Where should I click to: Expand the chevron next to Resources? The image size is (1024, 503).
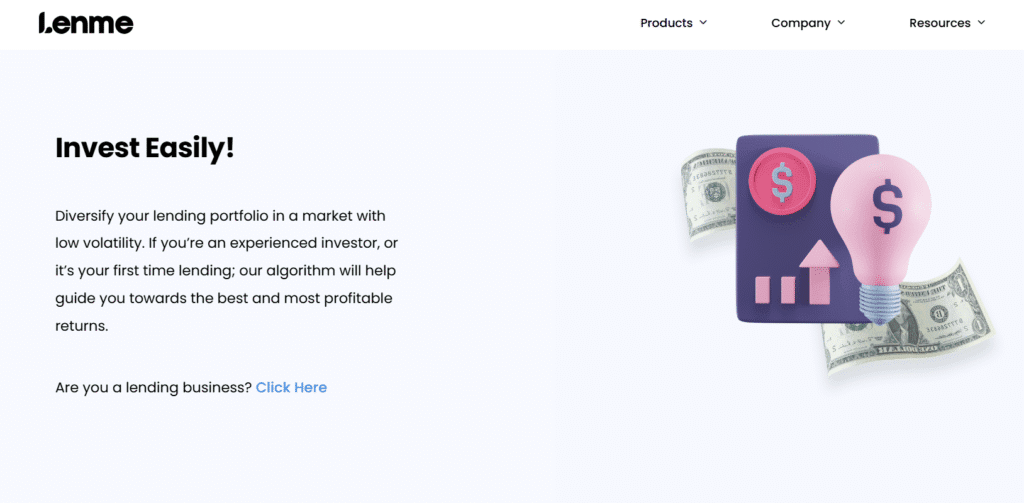coord(981,23)
